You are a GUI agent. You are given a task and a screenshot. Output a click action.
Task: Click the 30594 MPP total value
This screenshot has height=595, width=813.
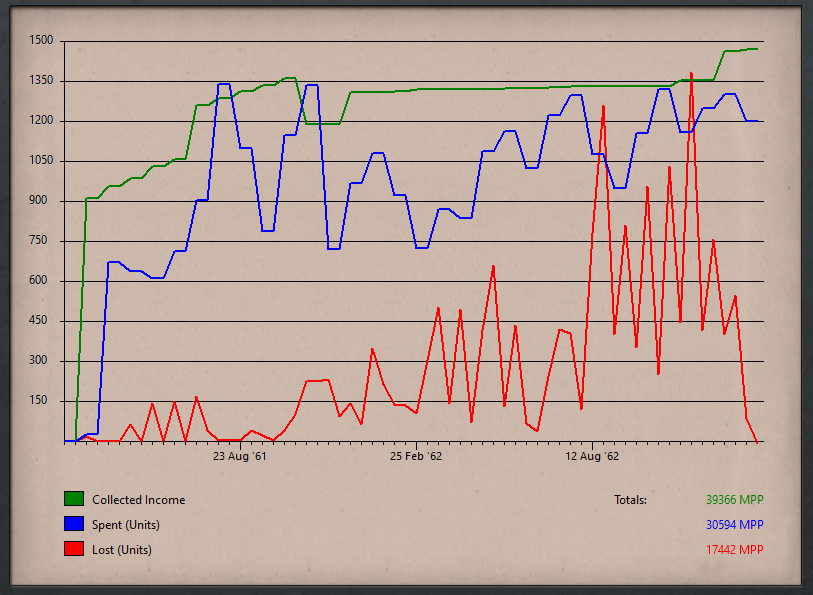(735, 525)
